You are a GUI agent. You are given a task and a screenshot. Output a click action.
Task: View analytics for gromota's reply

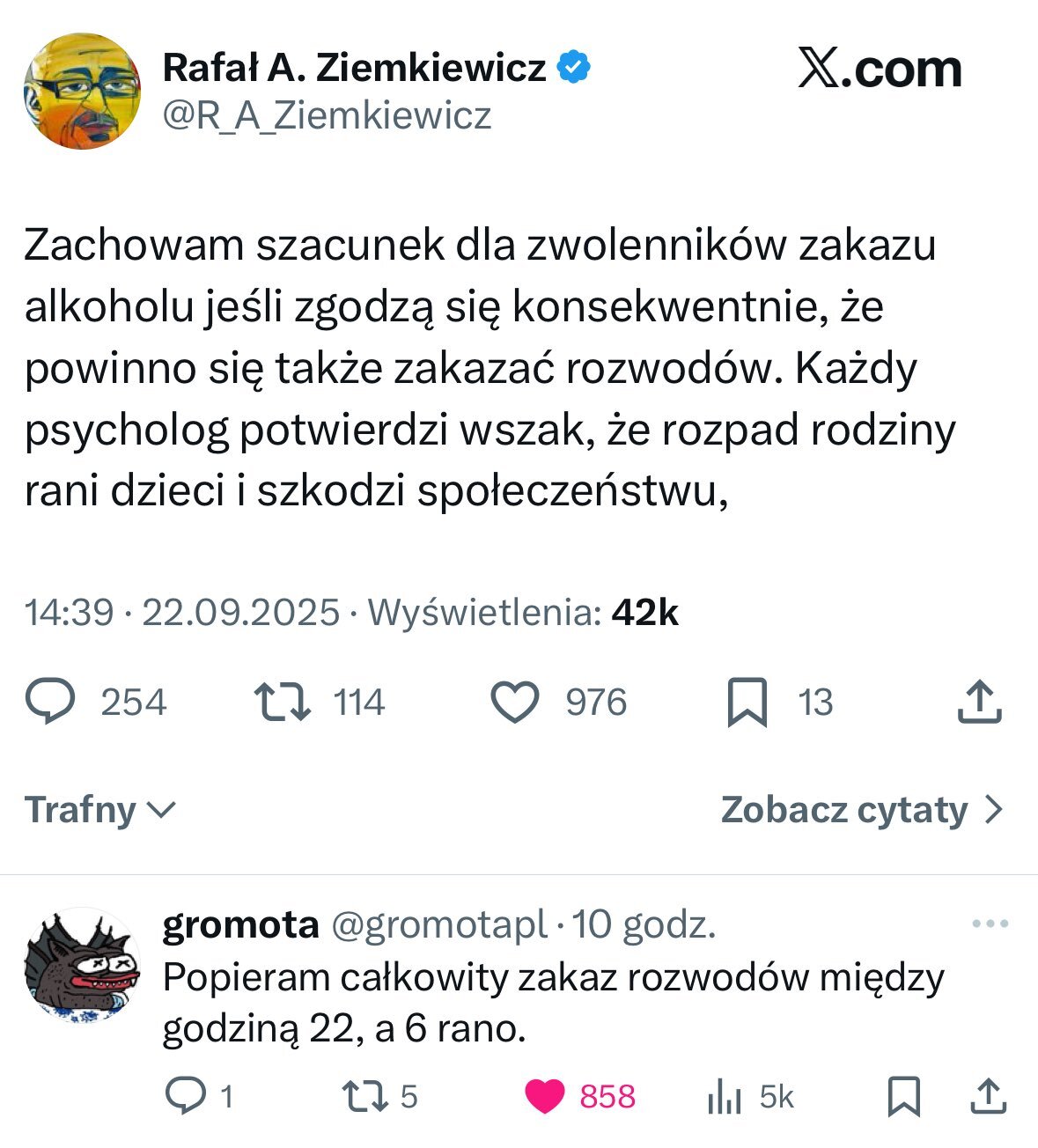tap(725, 1097)
